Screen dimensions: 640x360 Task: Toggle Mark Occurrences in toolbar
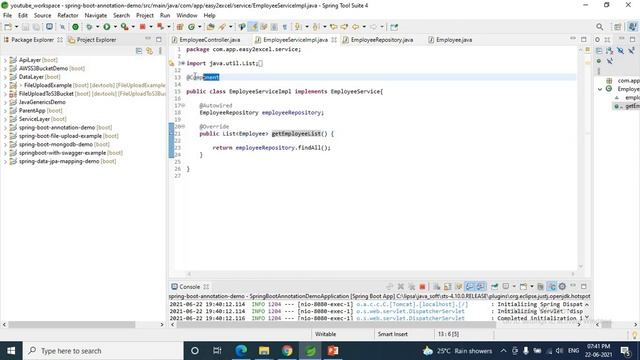[x=253, y=27]
